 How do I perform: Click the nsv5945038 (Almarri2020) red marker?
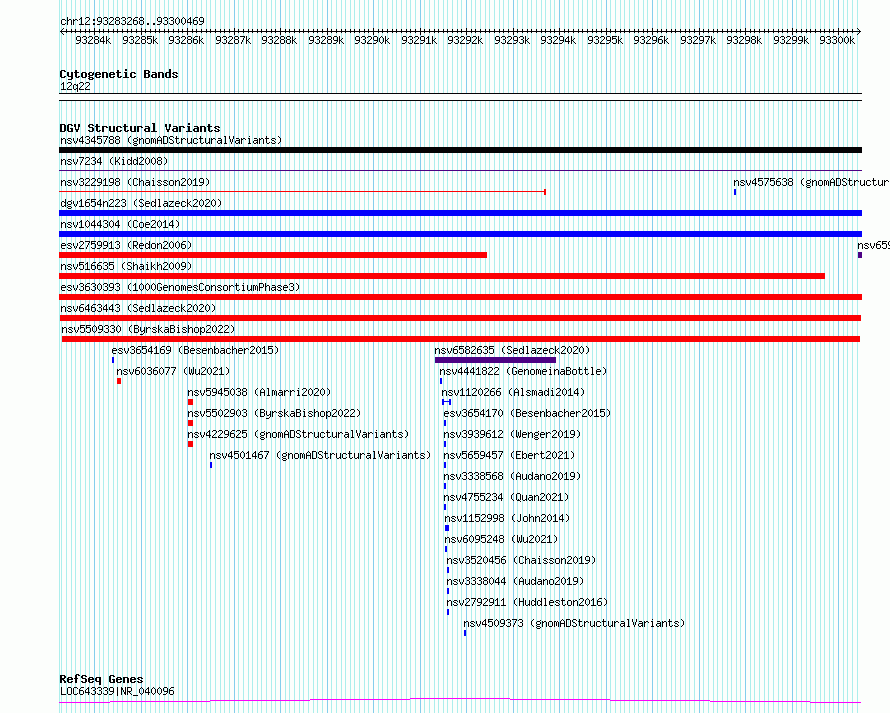[190, 402]
